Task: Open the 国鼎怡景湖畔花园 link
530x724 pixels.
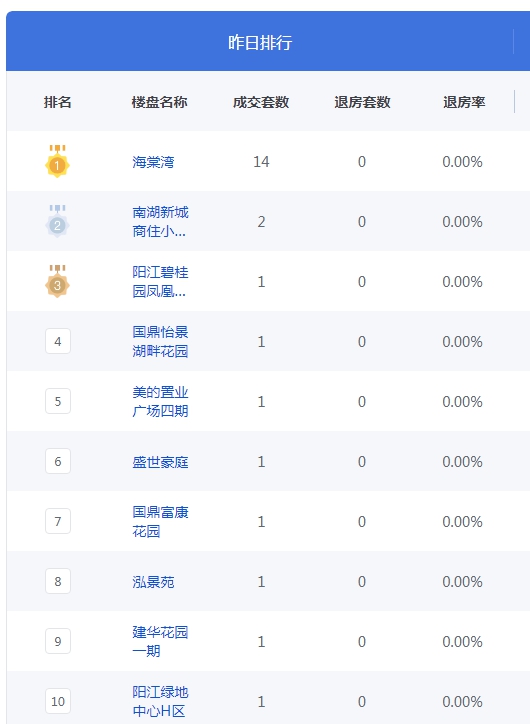Action: tap(160, 342)
